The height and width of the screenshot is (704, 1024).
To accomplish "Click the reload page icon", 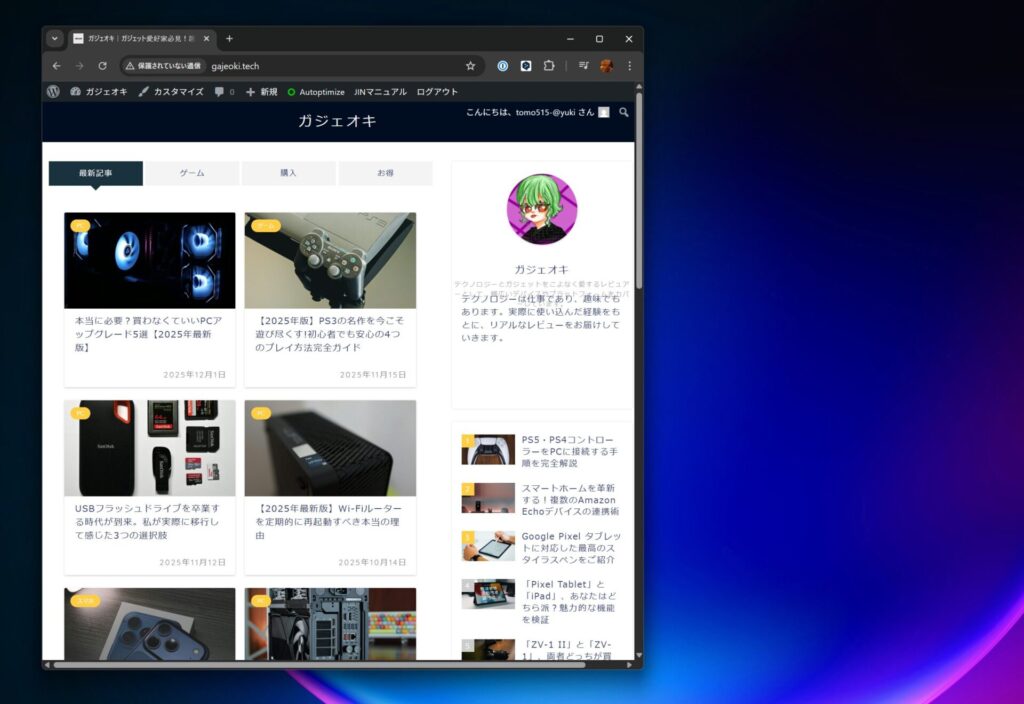I will tap(102, 66).
